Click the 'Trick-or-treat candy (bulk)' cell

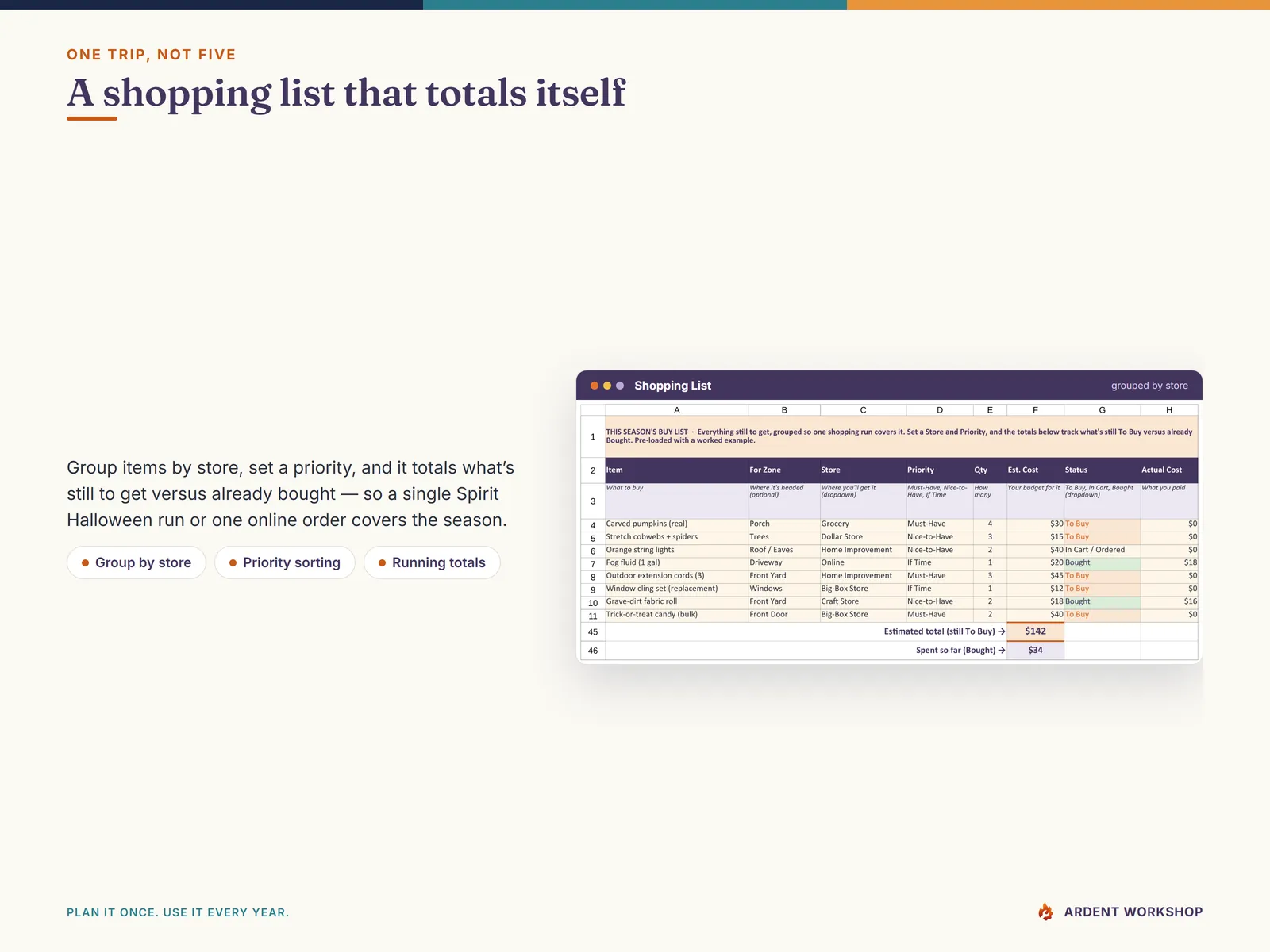pos(676,614)
